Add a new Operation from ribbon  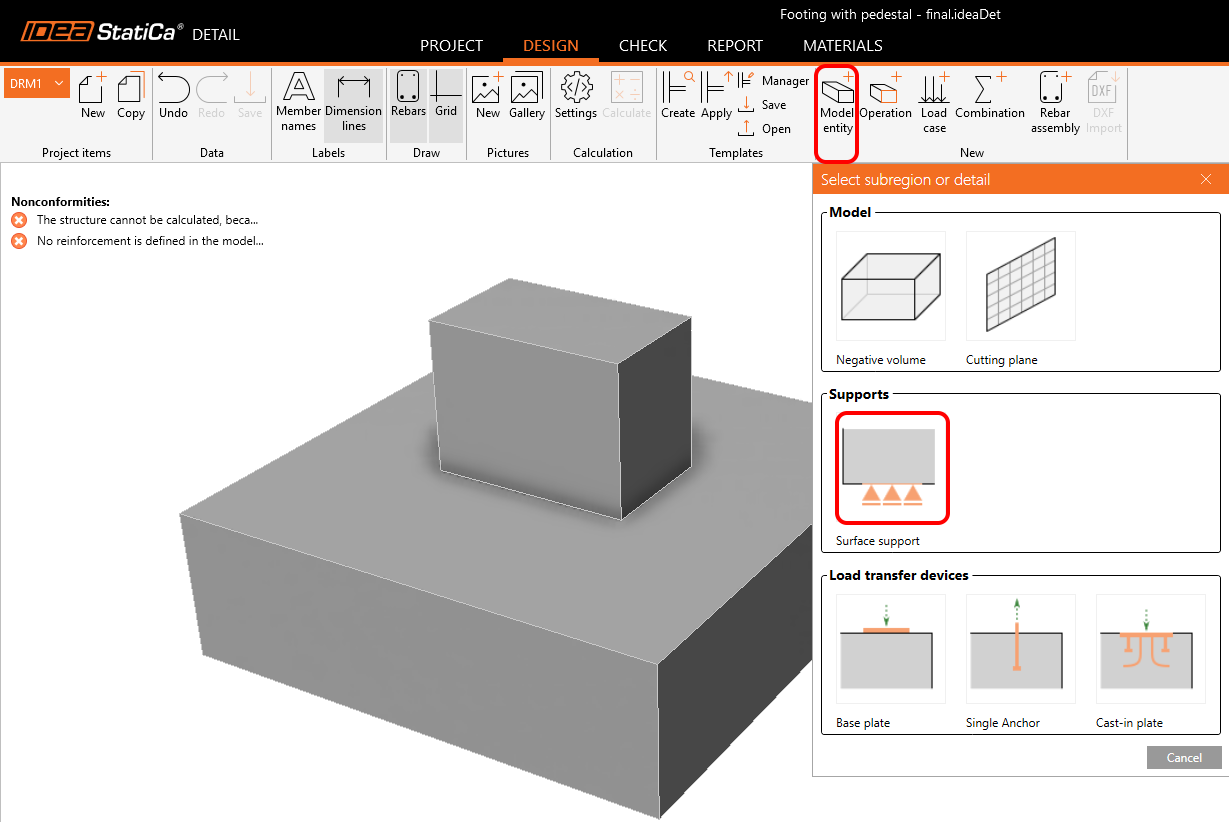click(885, 98)
